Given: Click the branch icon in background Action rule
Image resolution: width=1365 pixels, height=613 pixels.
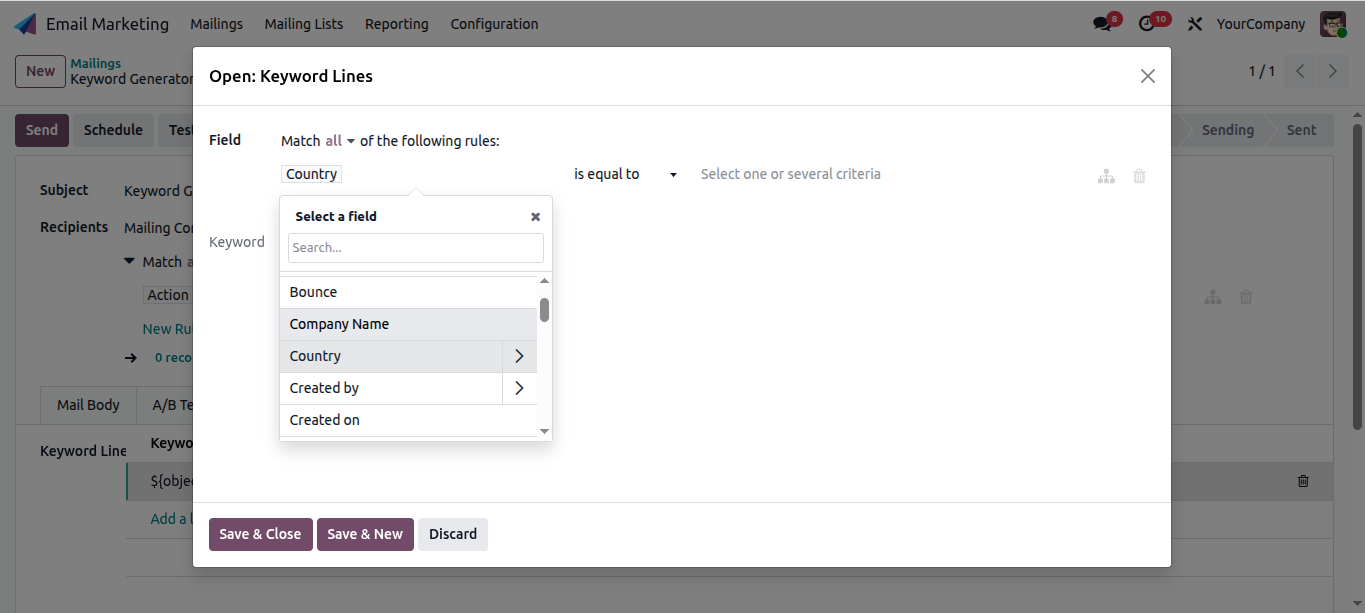Looking at the screenshot, I should (x=1213, y=297).
